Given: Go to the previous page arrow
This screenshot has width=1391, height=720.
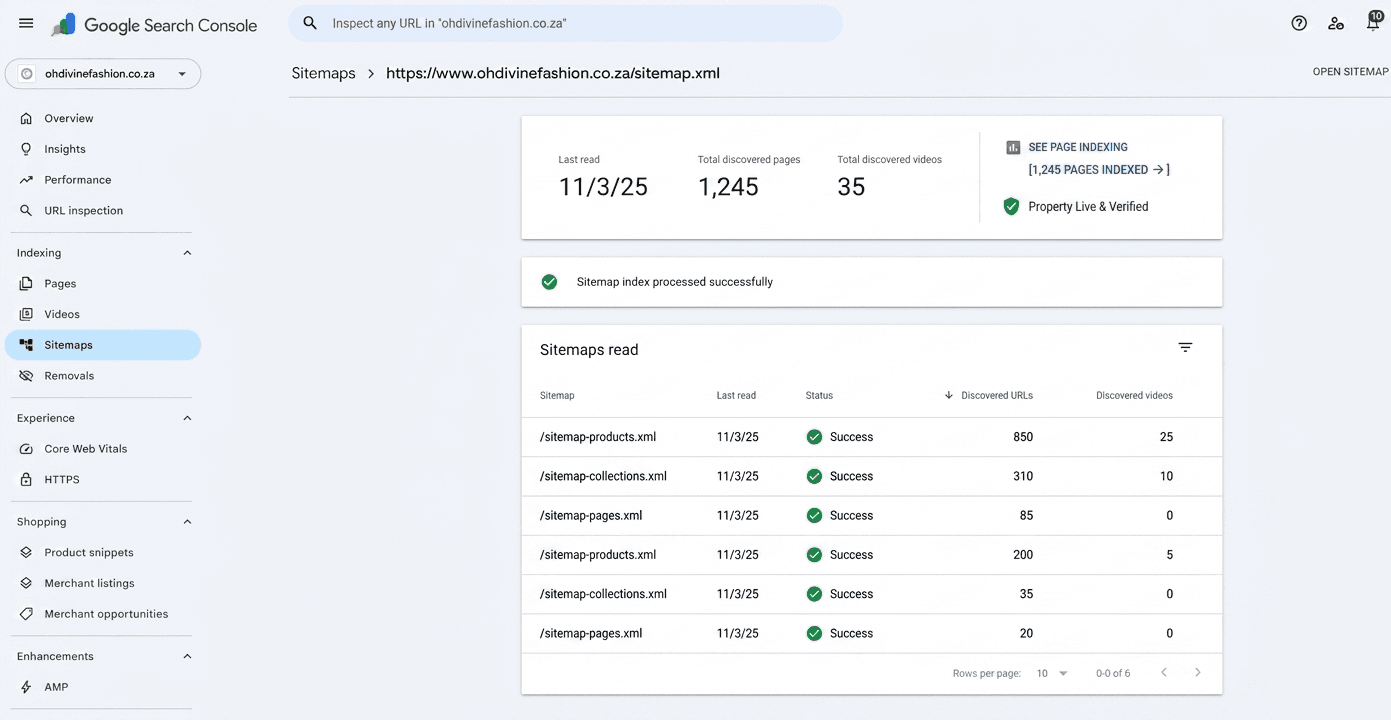Looking at the screenshot, I should point(1164,673).
